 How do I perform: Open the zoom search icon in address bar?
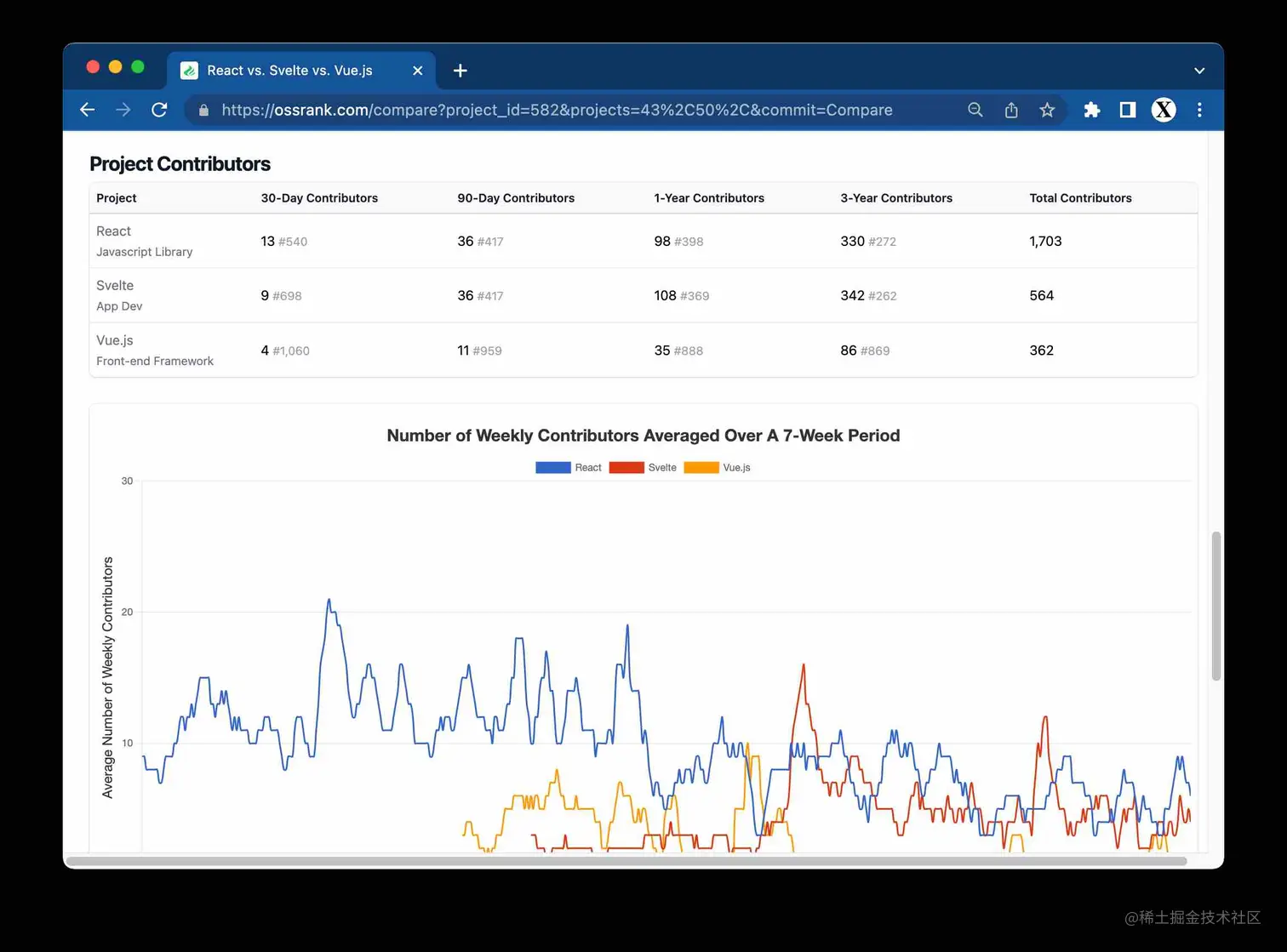[x=975, y=110]
